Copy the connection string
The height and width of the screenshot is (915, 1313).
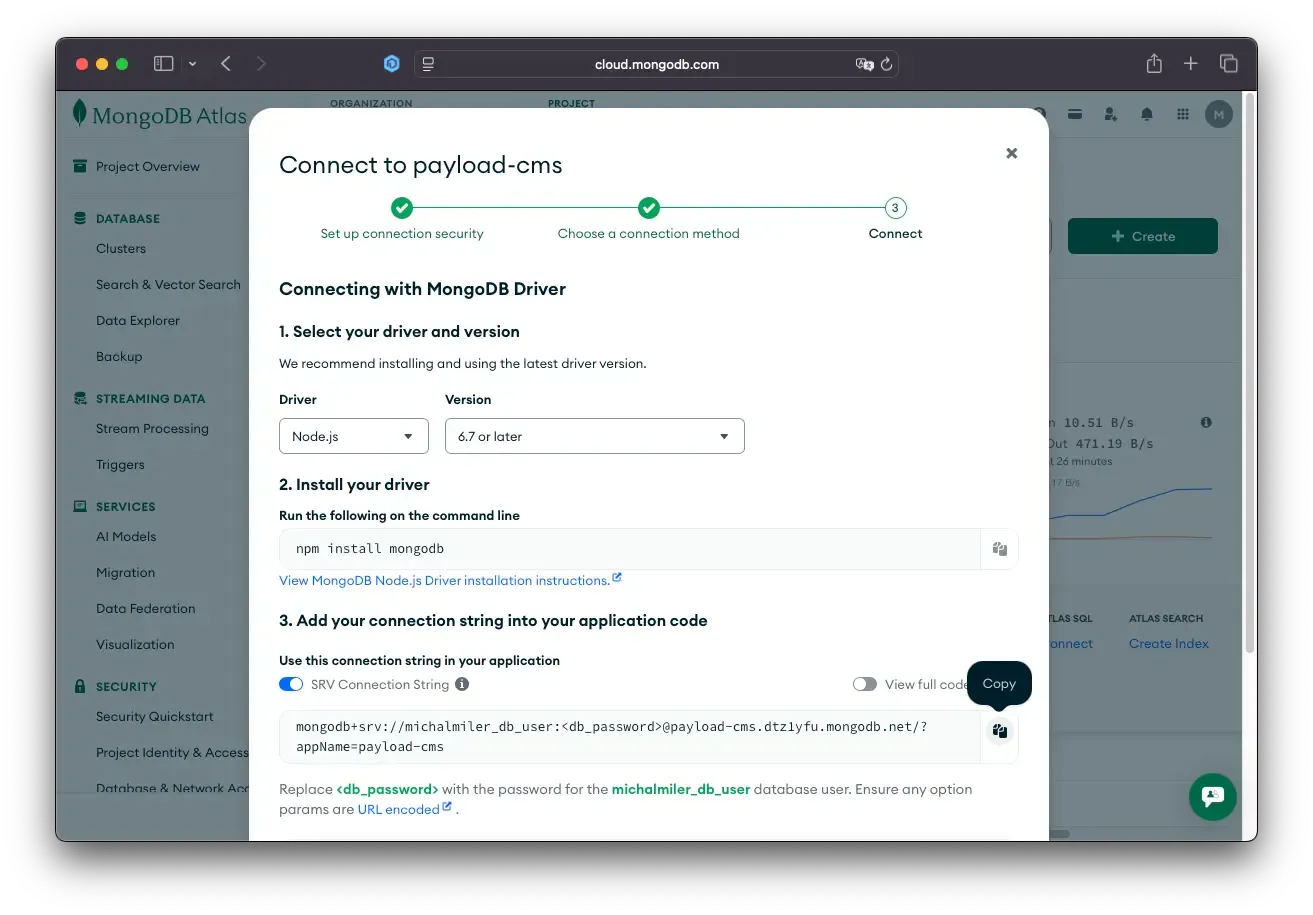pyautogui.click(x=999, y=731)
